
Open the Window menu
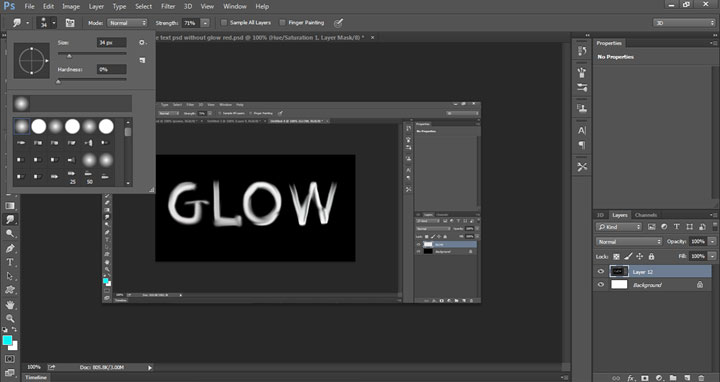coord(235,6)
